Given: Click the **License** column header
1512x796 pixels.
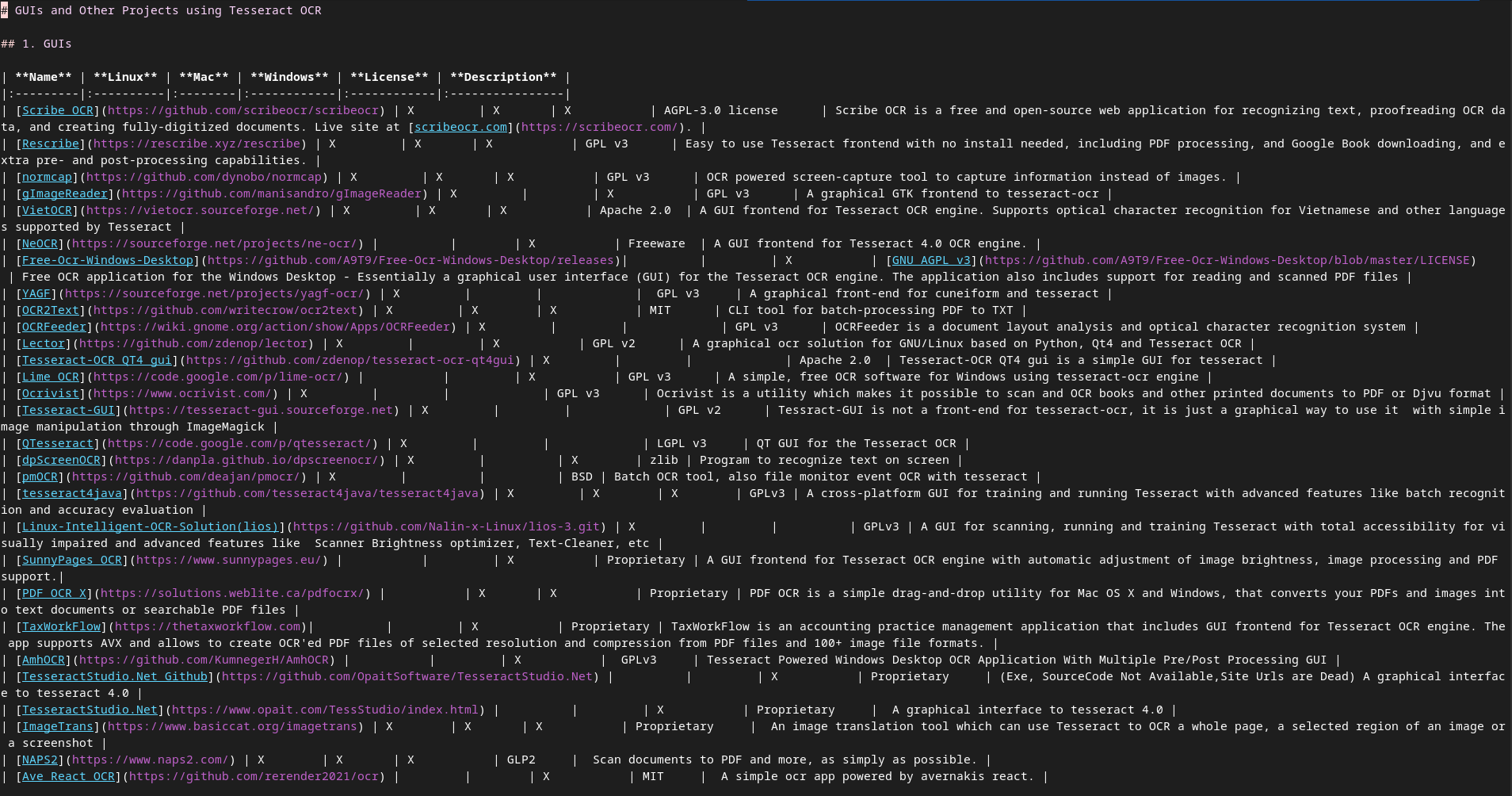Looking at the screenshot, I should coord(389,77).
